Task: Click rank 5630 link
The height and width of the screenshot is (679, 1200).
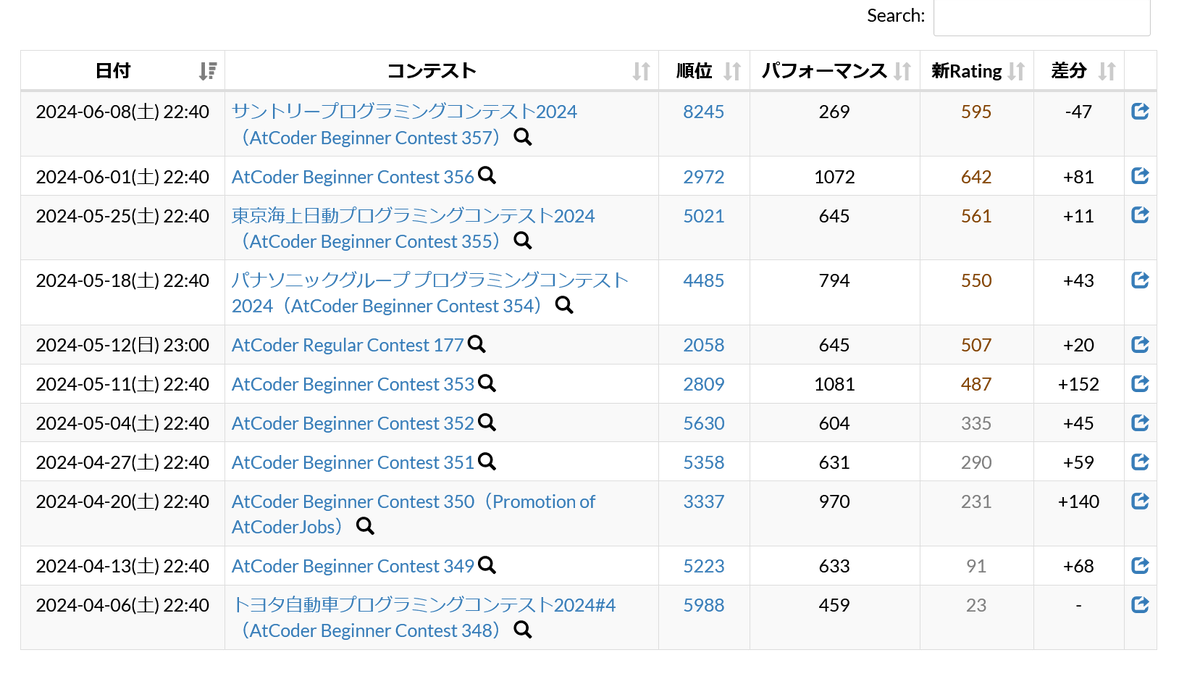Action: [704, 423]
